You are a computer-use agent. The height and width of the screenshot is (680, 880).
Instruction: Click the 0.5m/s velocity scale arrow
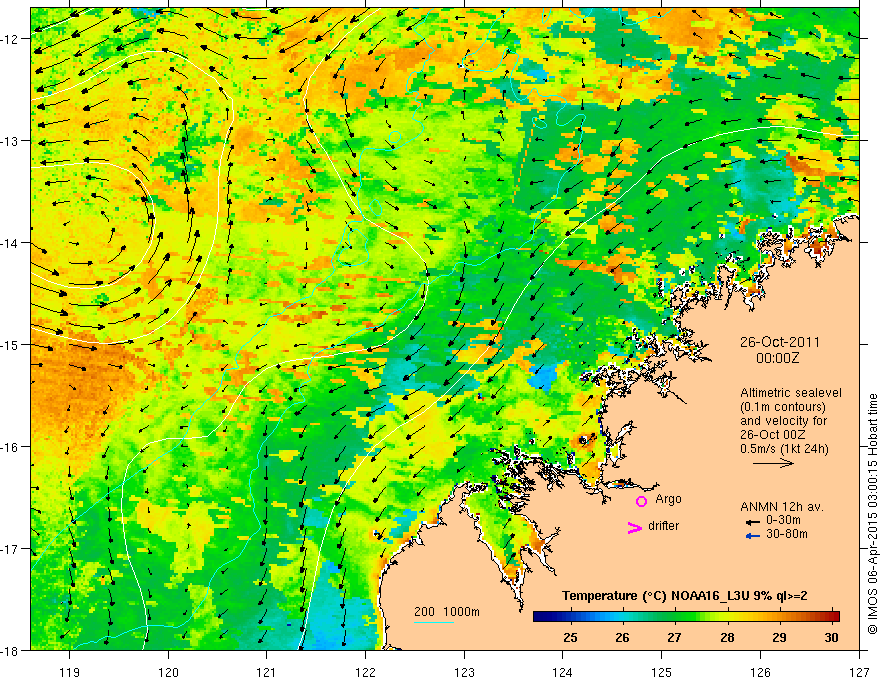click(x=773, y=463)
